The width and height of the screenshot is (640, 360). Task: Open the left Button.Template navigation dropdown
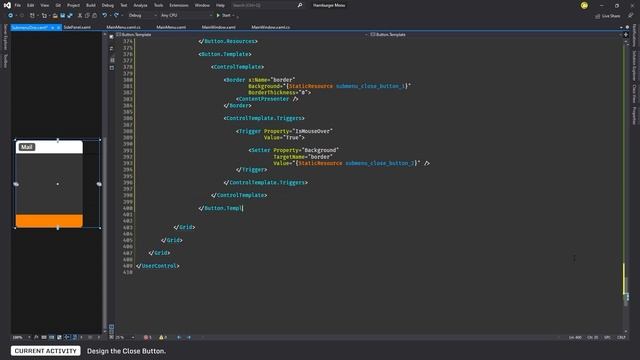tap(242, 35)
